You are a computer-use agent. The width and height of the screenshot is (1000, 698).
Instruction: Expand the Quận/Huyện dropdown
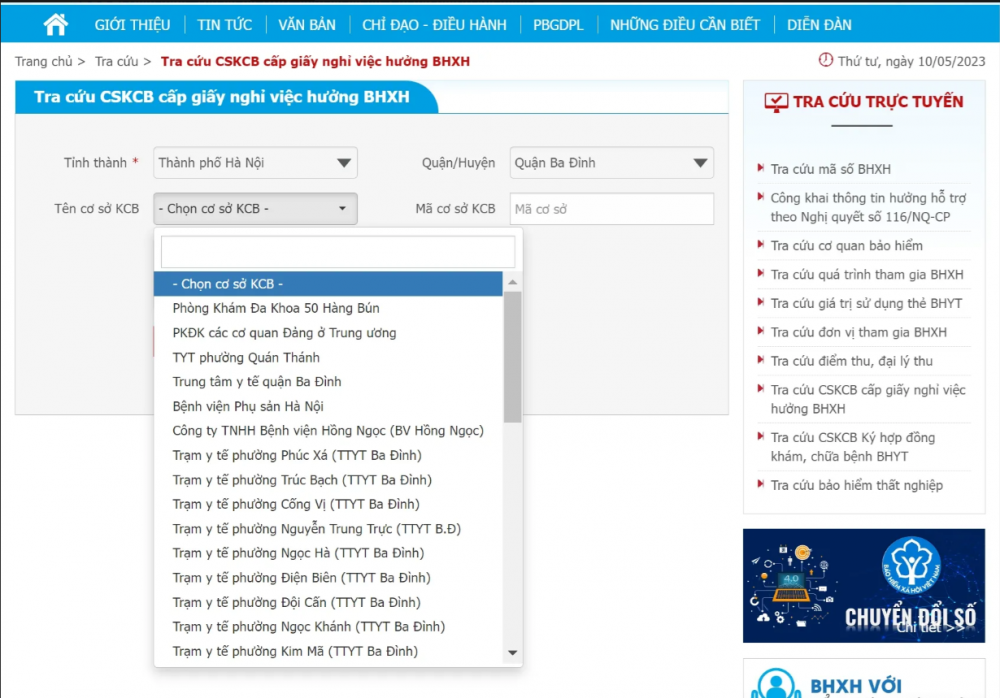[612, 163]
